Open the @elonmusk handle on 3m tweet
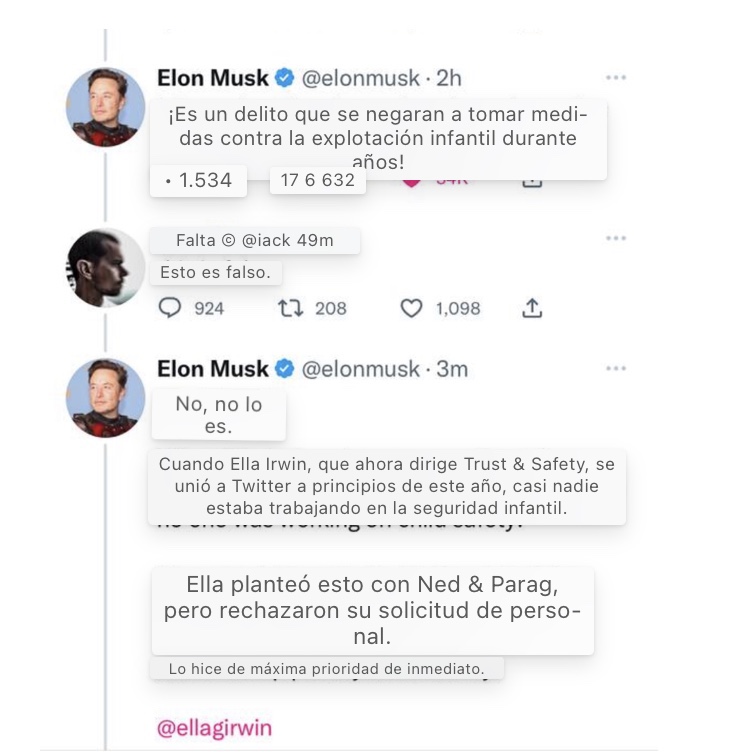 point(360,369)
